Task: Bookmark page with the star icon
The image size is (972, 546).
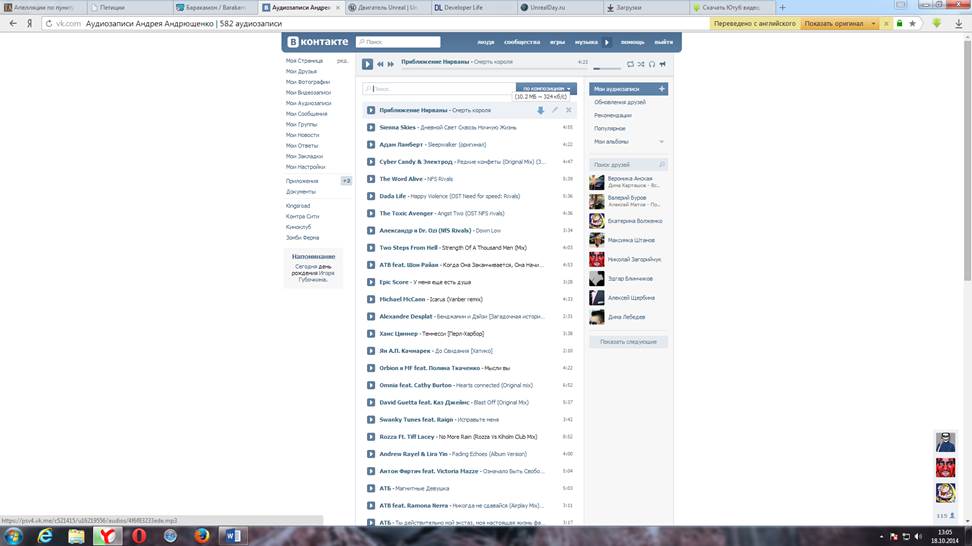Action: [912, 24]
